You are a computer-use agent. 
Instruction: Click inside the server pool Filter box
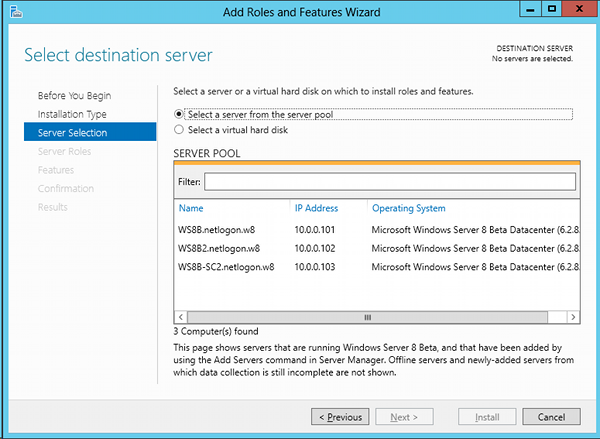point(390,181)
